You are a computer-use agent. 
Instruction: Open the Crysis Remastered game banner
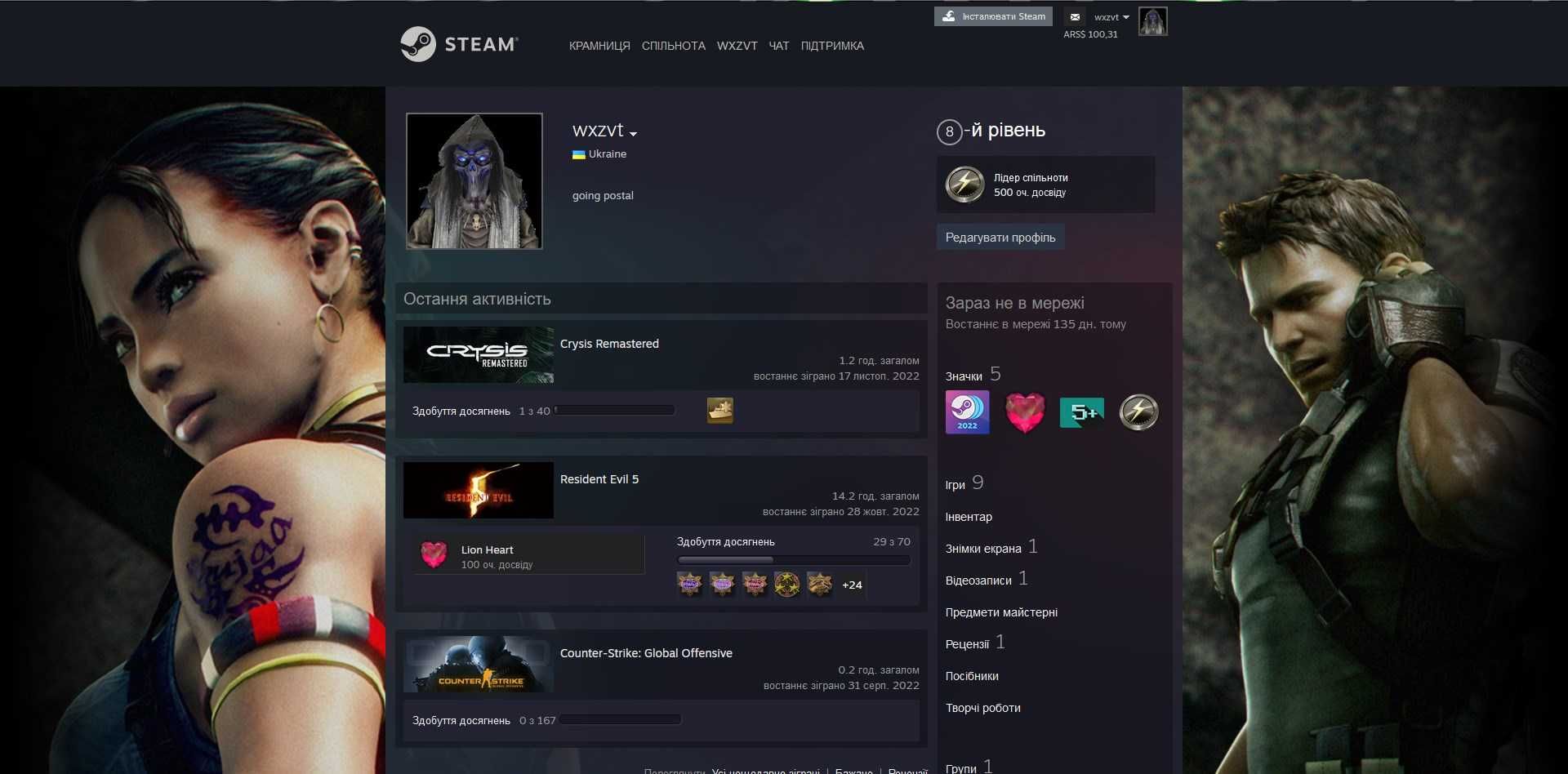[479, 355]
